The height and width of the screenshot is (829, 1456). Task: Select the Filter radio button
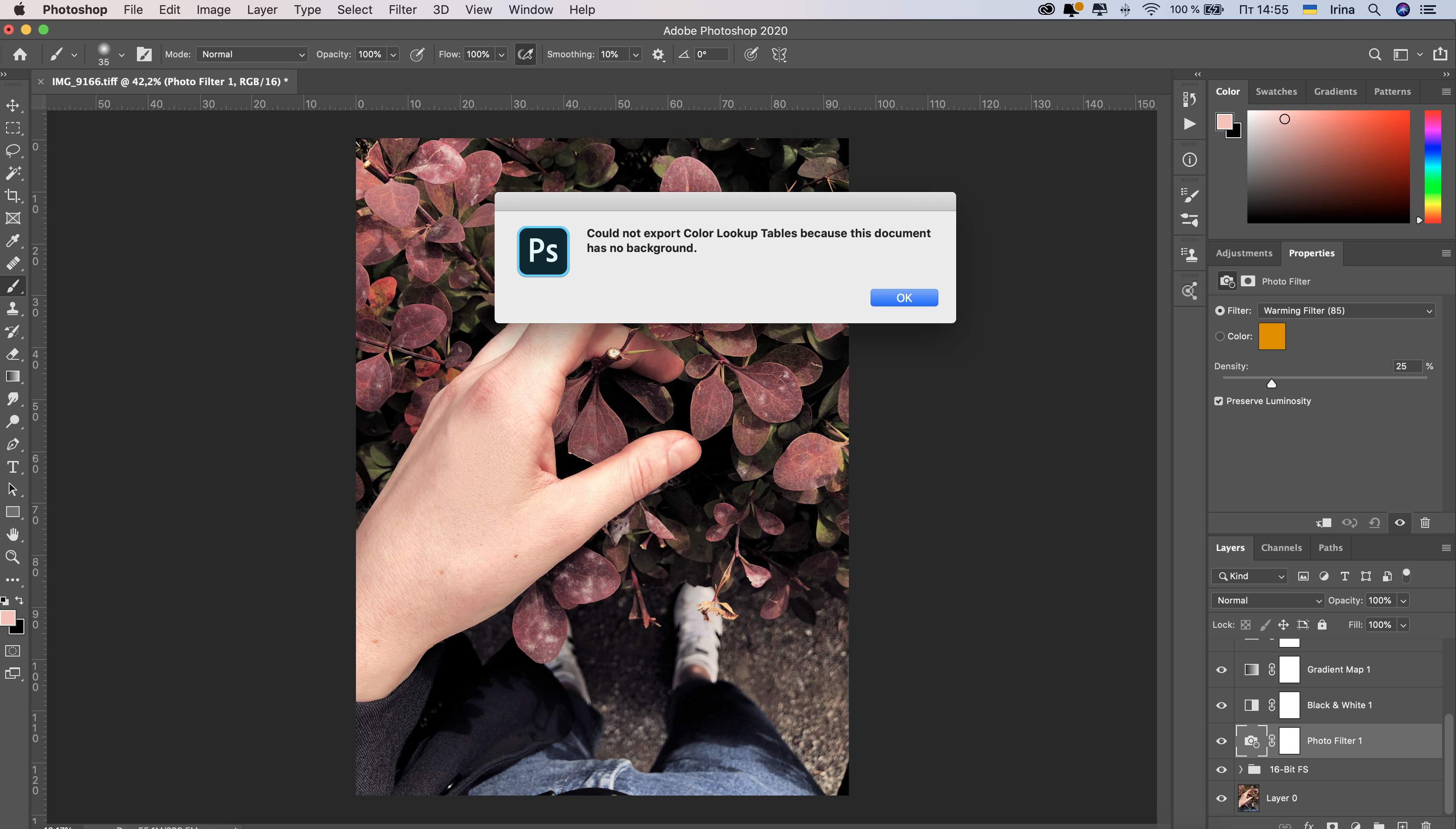tap(1220, 310)
